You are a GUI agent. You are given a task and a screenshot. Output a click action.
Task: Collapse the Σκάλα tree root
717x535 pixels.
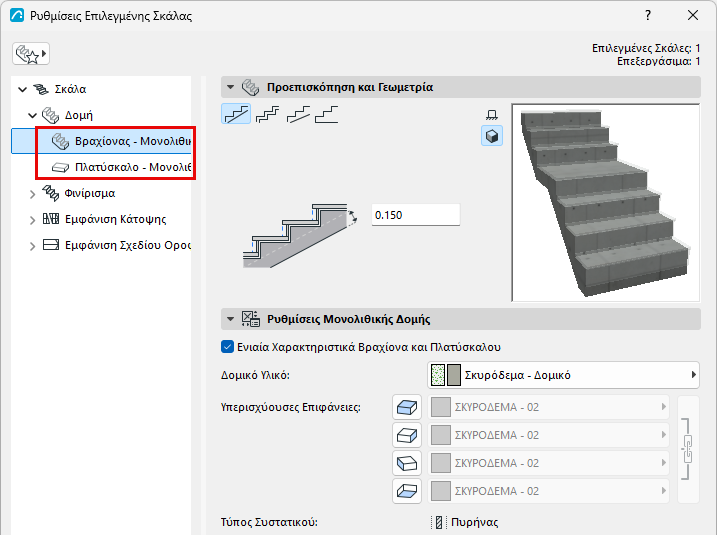click(x=22, y=89)
